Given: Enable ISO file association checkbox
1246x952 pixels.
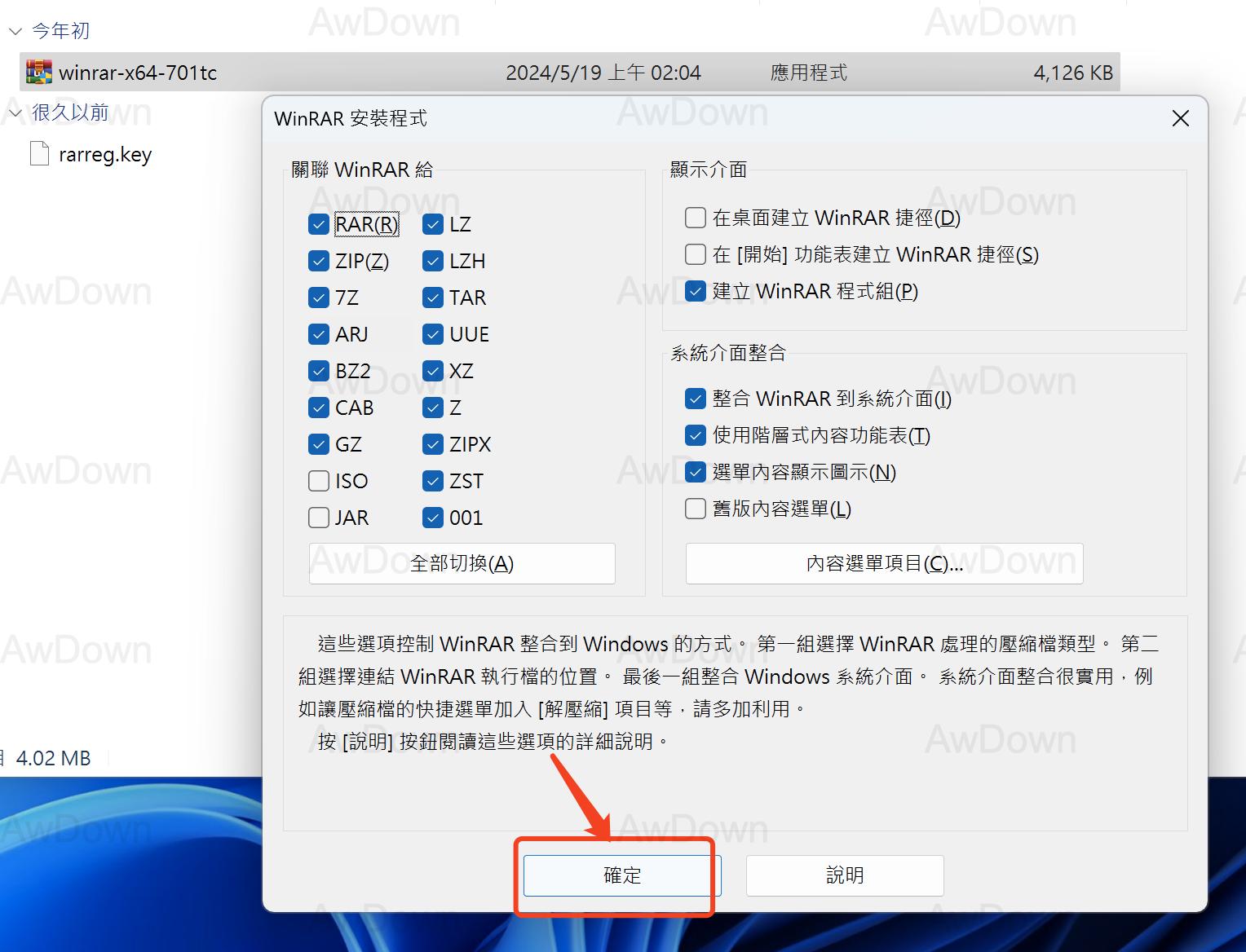Looking at the screenshot, I should point(319,481).
